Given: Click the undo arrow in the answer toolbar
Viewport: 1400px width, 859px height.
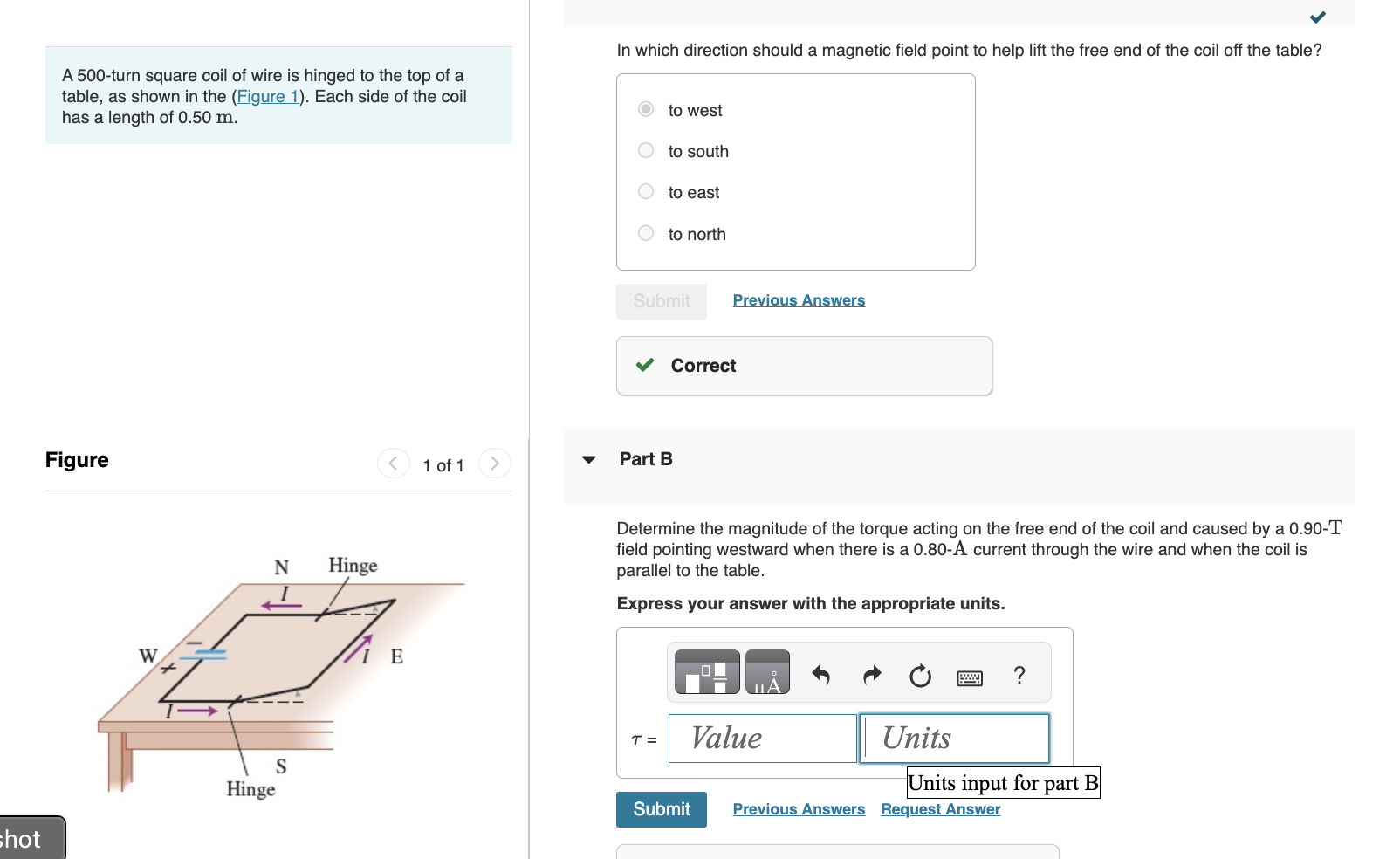Looking at the screenshot, I should click(x=820, y=674).
